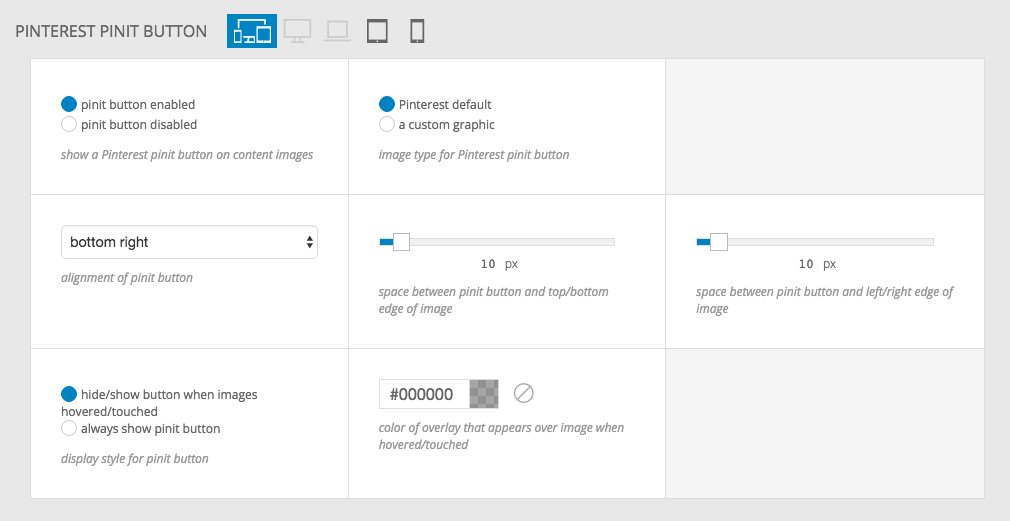1010x521 pixels.
Task: Click 'space between pinit button and left/right edge' text
Action: (x=824, y=300)
